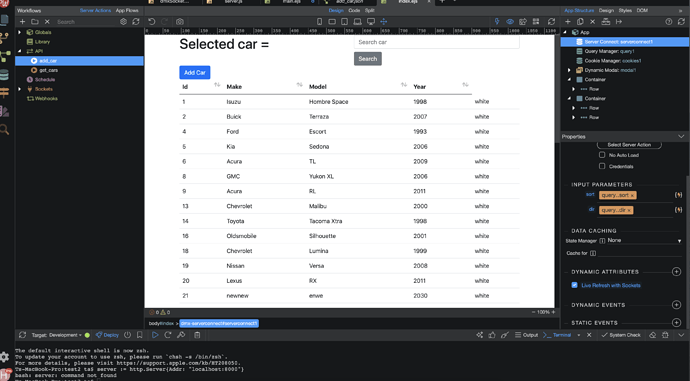Clear terminal with the trash icon

197,335
